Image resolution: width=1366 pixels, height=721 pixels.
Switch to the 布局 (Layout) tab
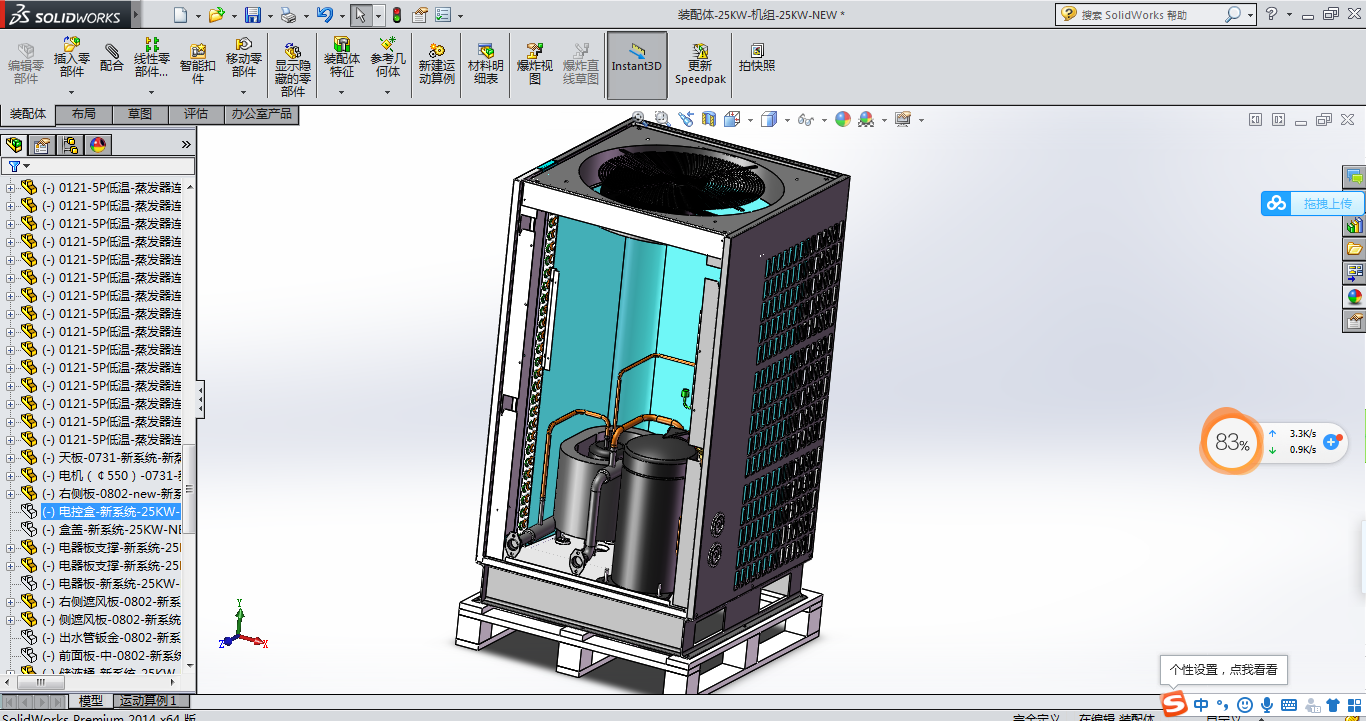point(84,114)
